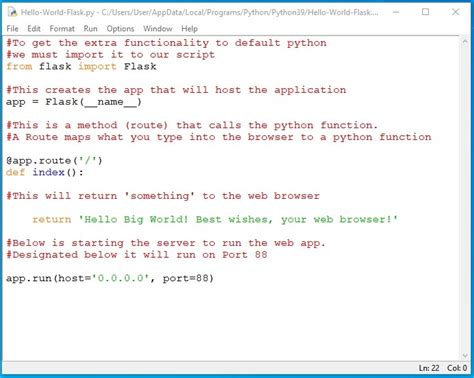Click comment '#This is a method (route)'
This screenshot has width=474, height=378.
click(x=192, y=125)
